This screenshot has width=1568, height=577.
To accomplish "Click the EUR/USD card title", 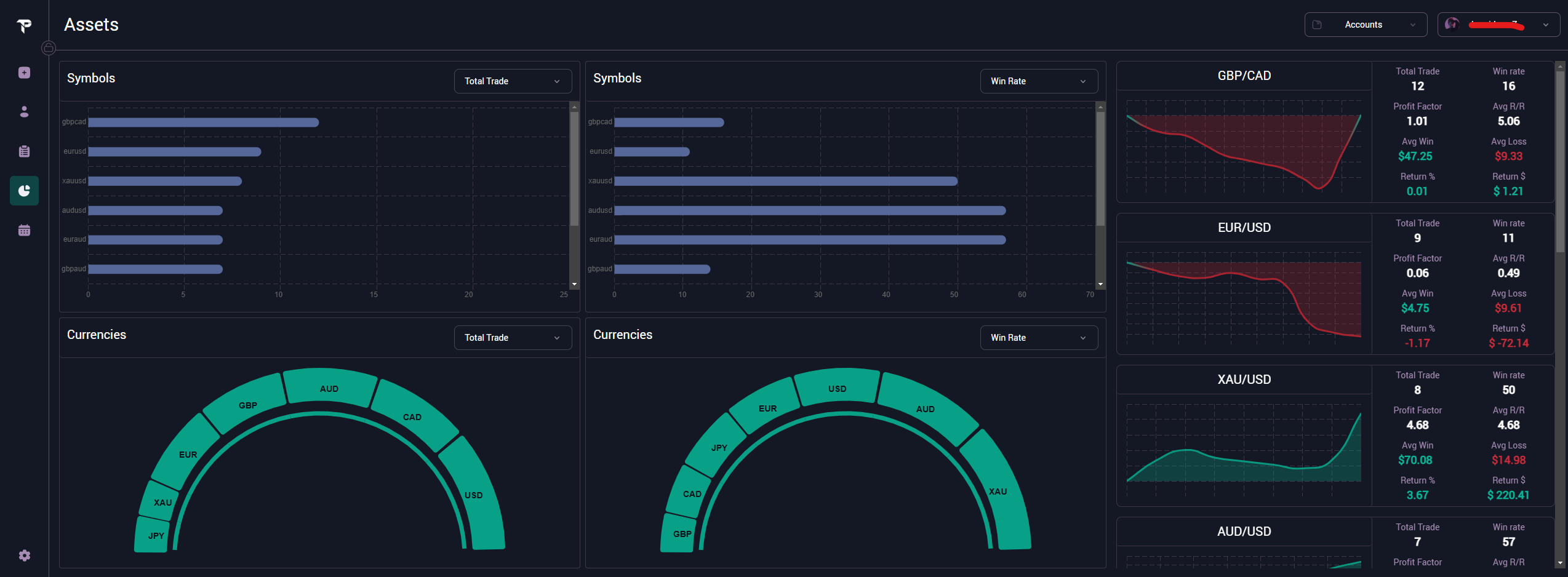I will click(1244, 228).
